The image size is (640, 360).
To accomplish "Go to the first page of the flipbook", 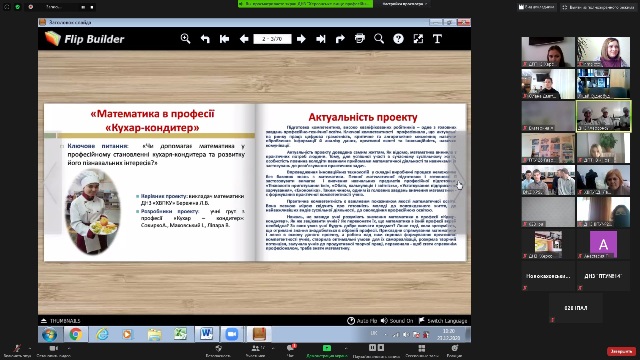I will pos(224,39).
